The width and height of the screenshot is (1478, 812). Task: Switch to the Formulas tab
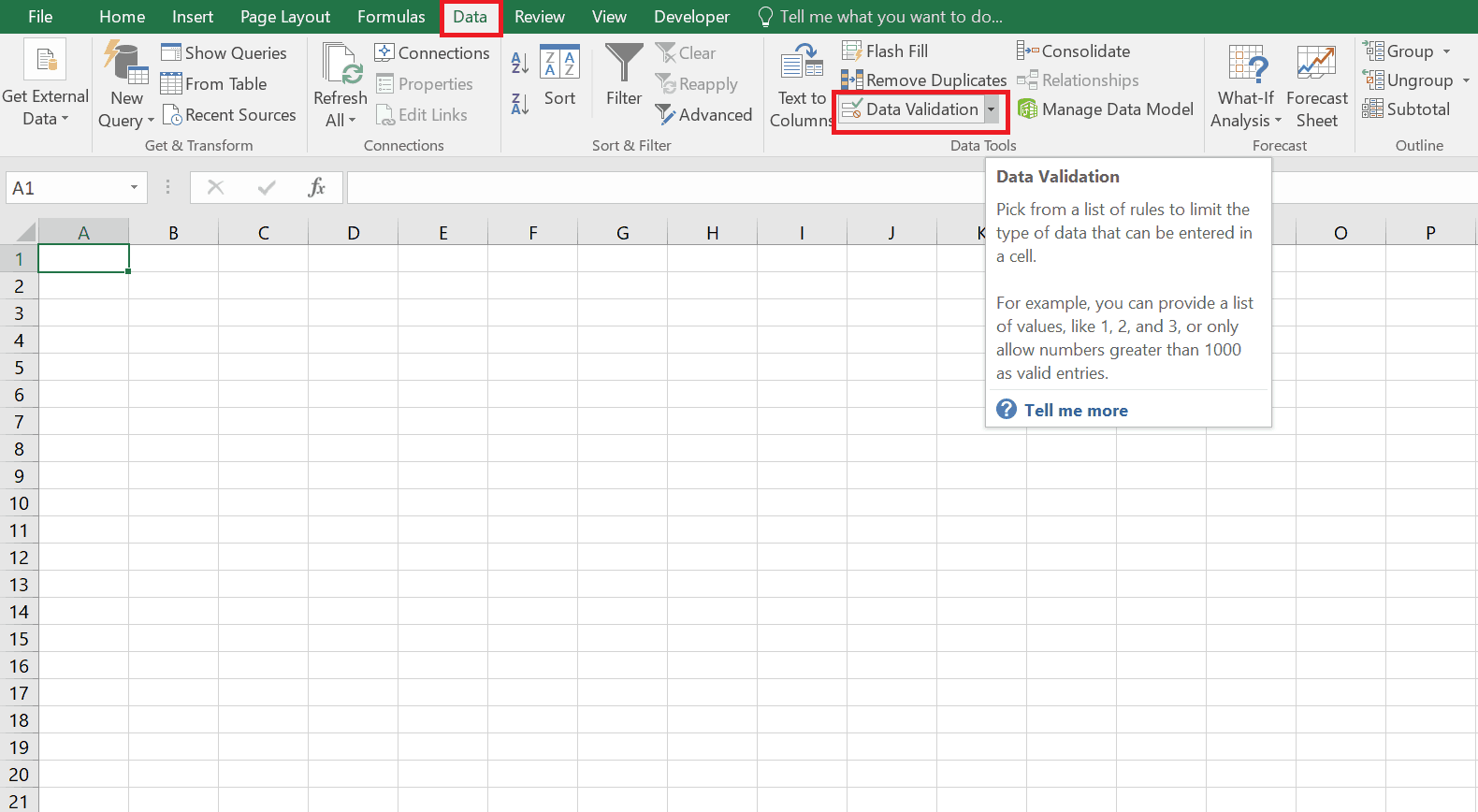391,17
